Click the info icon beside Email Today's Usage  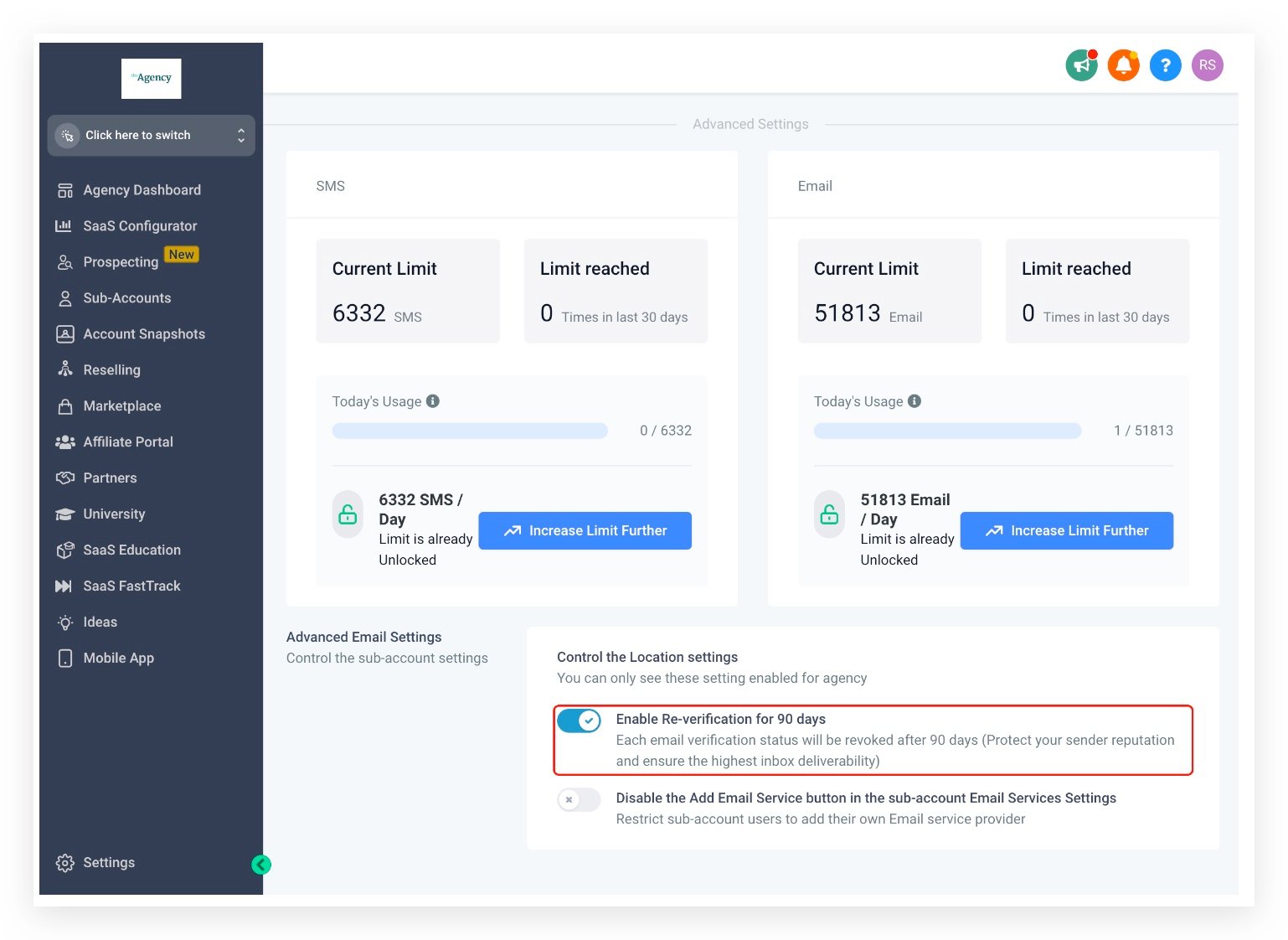click(x=914, y=401)
